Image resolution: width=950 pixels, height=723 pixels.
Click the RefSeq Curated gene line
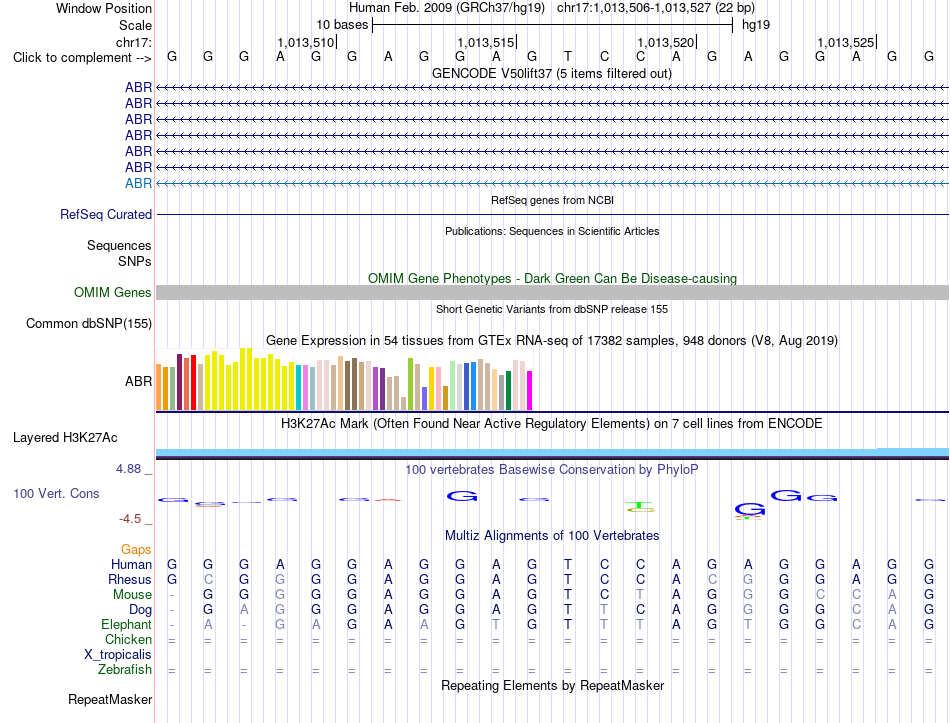click(x=552, y=215)
